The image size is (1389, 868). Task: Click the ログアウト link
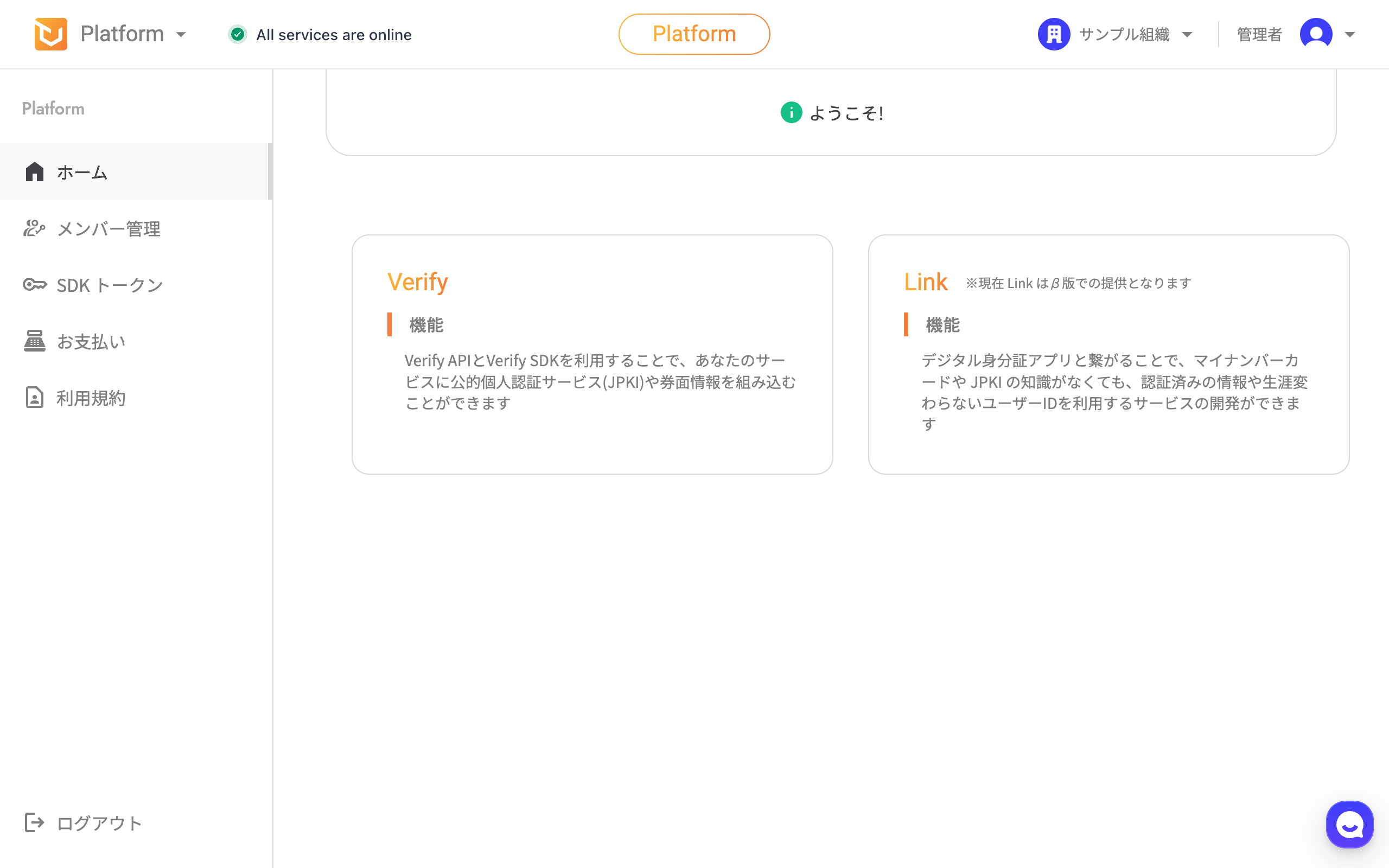tap(99, 822)
